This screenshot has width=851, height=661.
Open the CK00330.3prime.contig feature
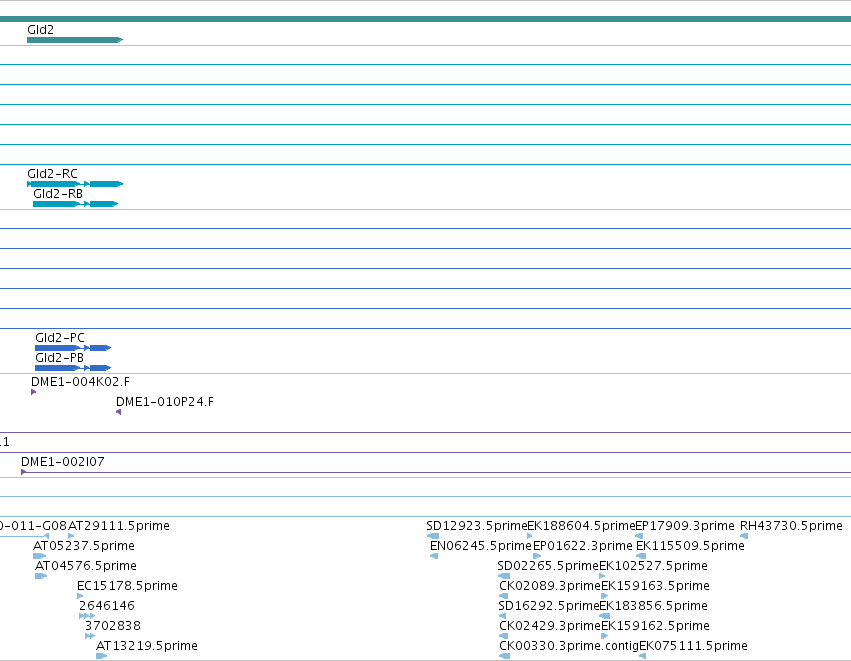click(x=504, y=656)
